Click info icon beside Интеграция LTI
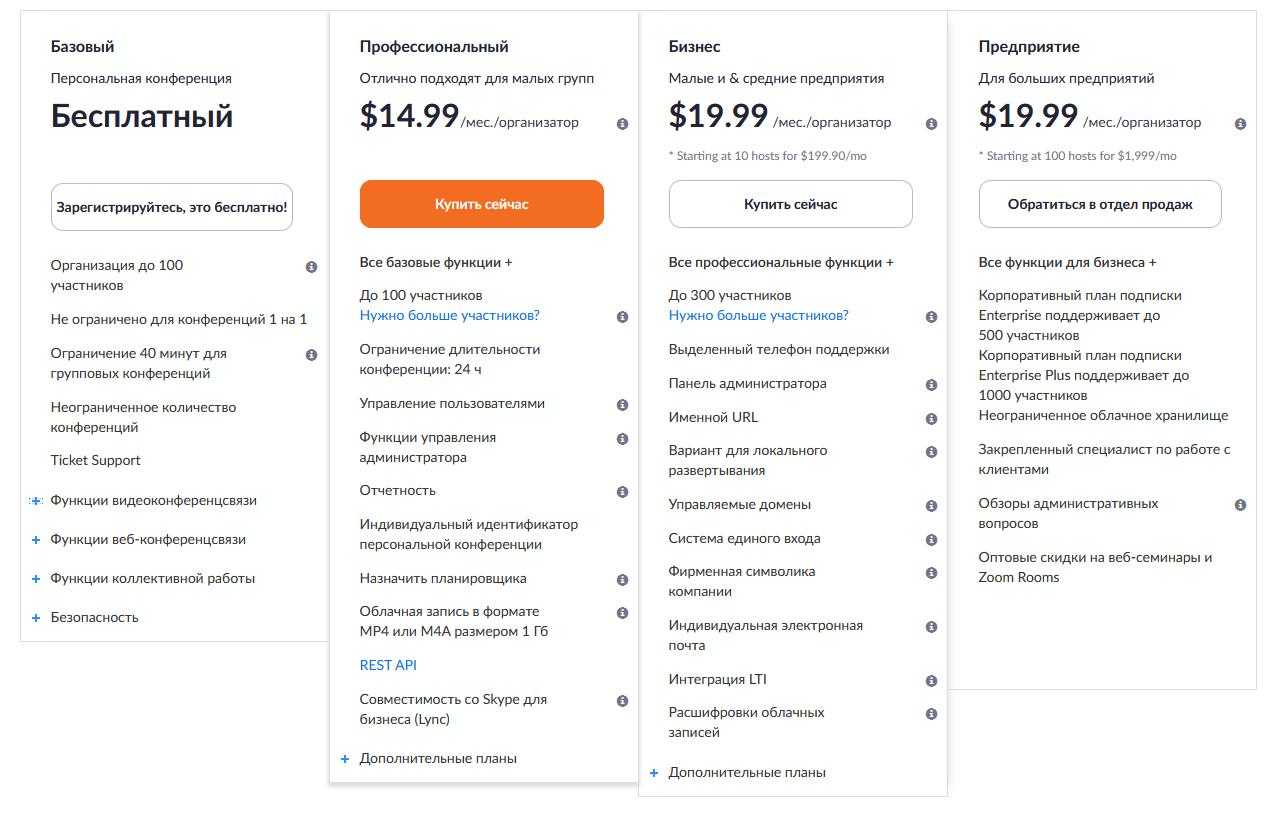The height and width of the screenshot is (820, 1288). (x=931, y=681)
